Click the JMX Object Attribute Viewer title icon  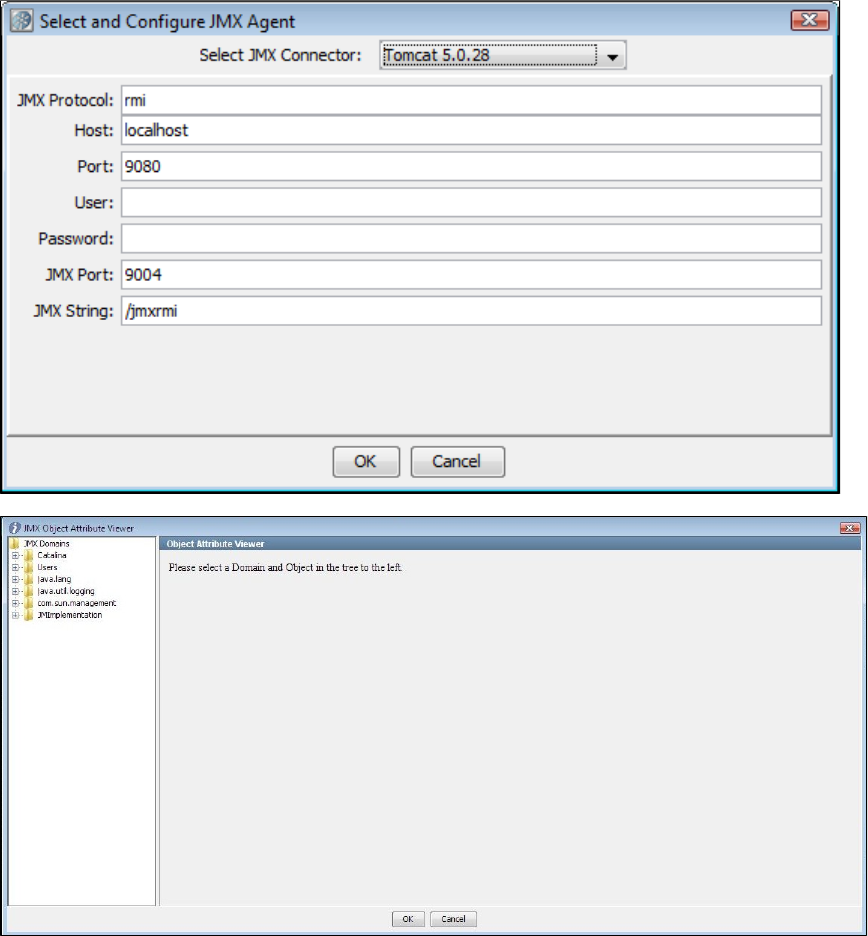click(x=14, y=528)
